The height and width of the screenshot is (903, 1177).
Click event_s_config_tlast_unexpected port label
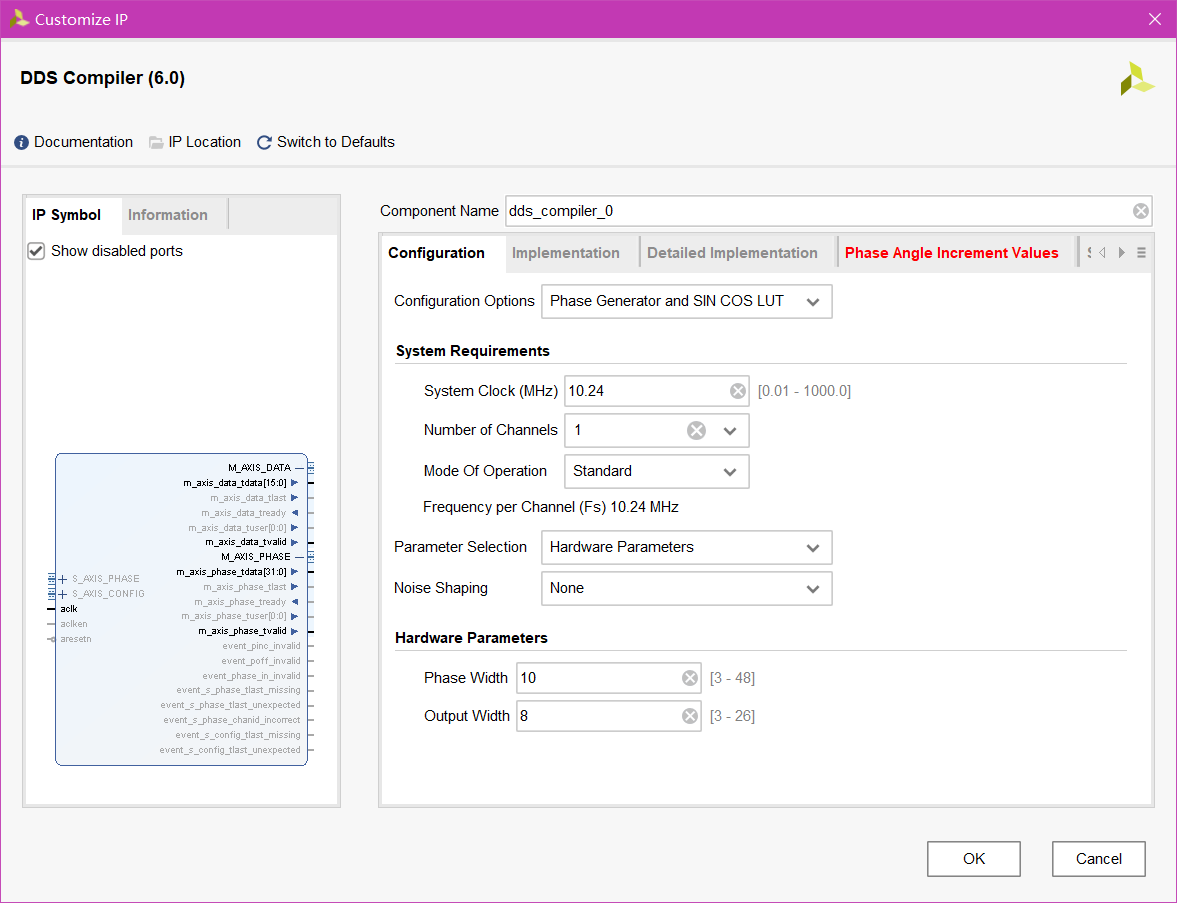click(230, 751)
